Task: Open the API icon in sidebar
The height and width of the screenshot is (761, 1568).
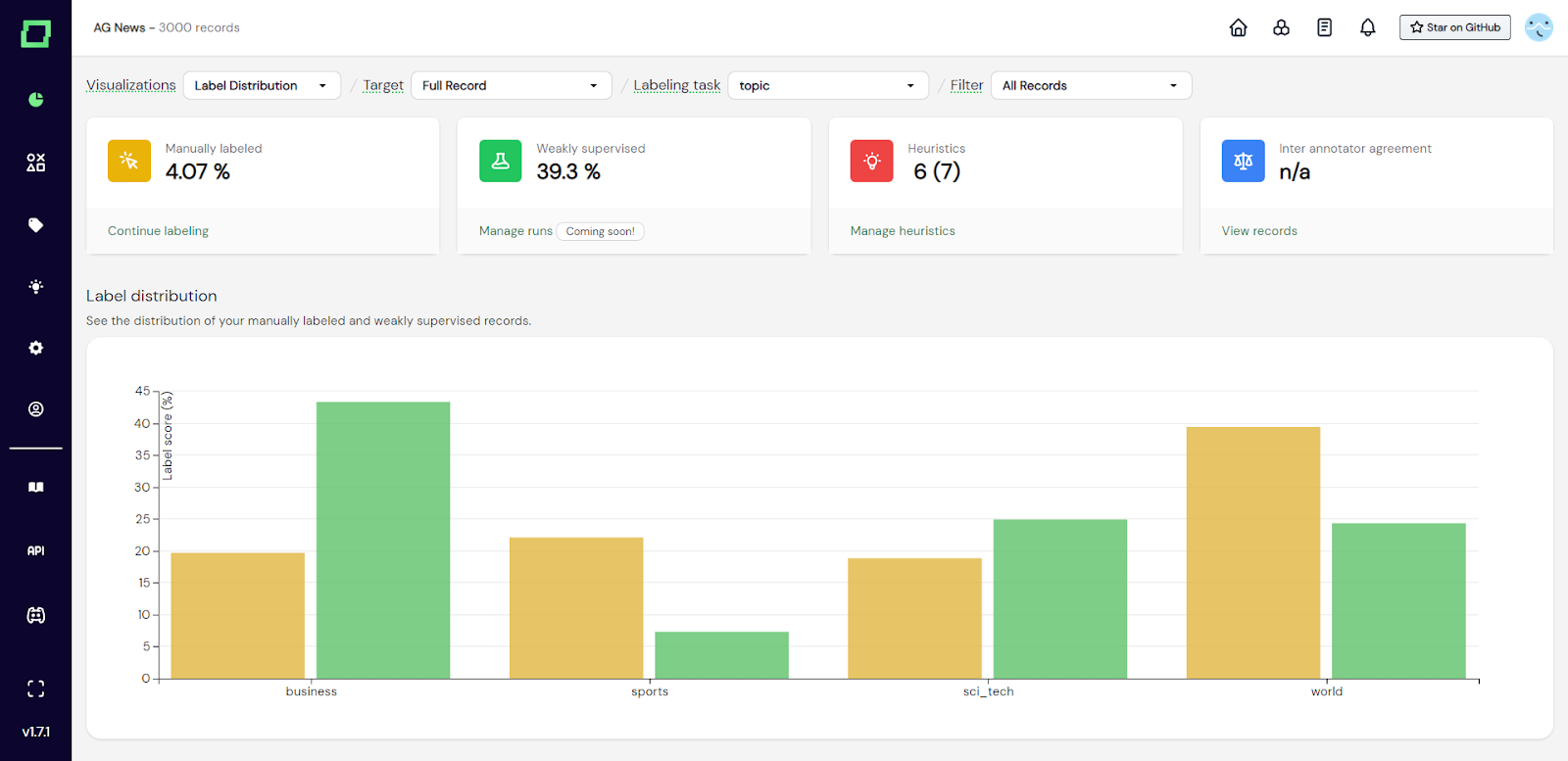Action: tap(35, 550)
